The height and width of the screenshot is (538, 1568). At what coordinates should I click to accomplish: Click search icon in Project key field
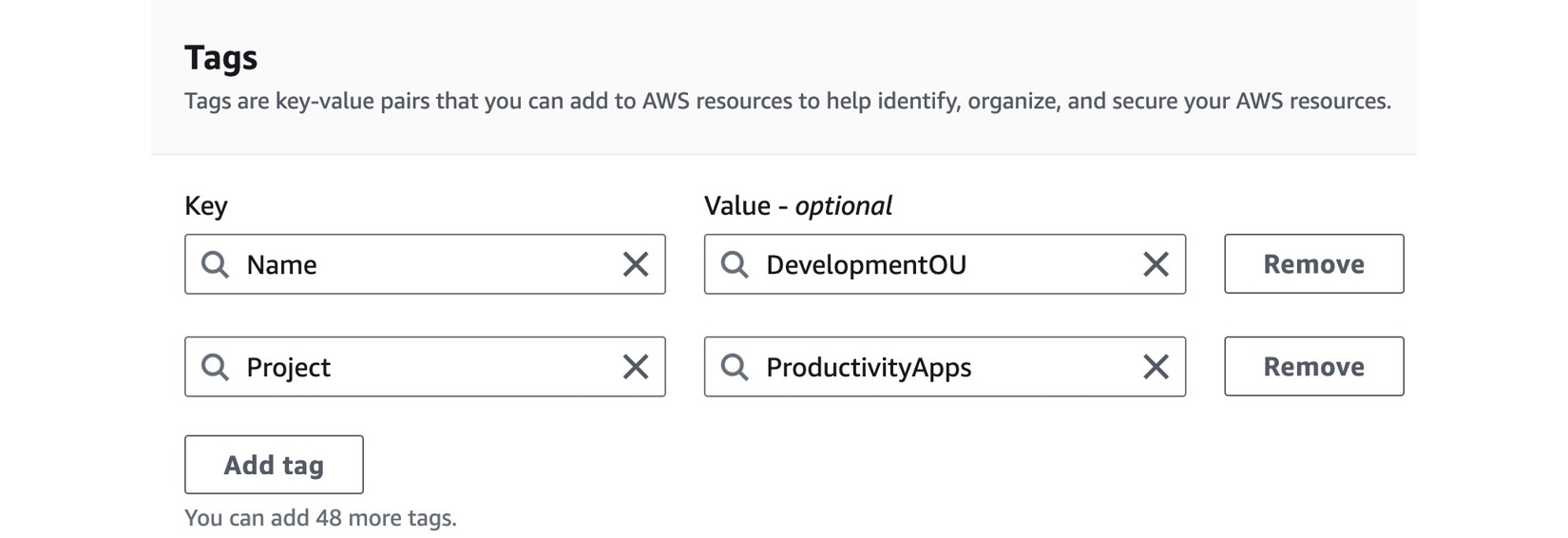point(216,367)
